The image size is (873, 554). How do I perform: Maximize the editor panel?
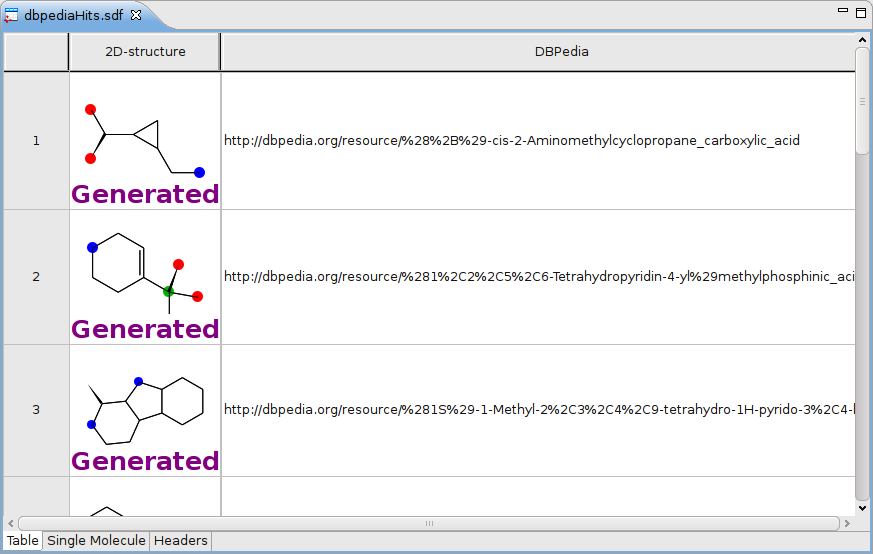coord(861,13)
